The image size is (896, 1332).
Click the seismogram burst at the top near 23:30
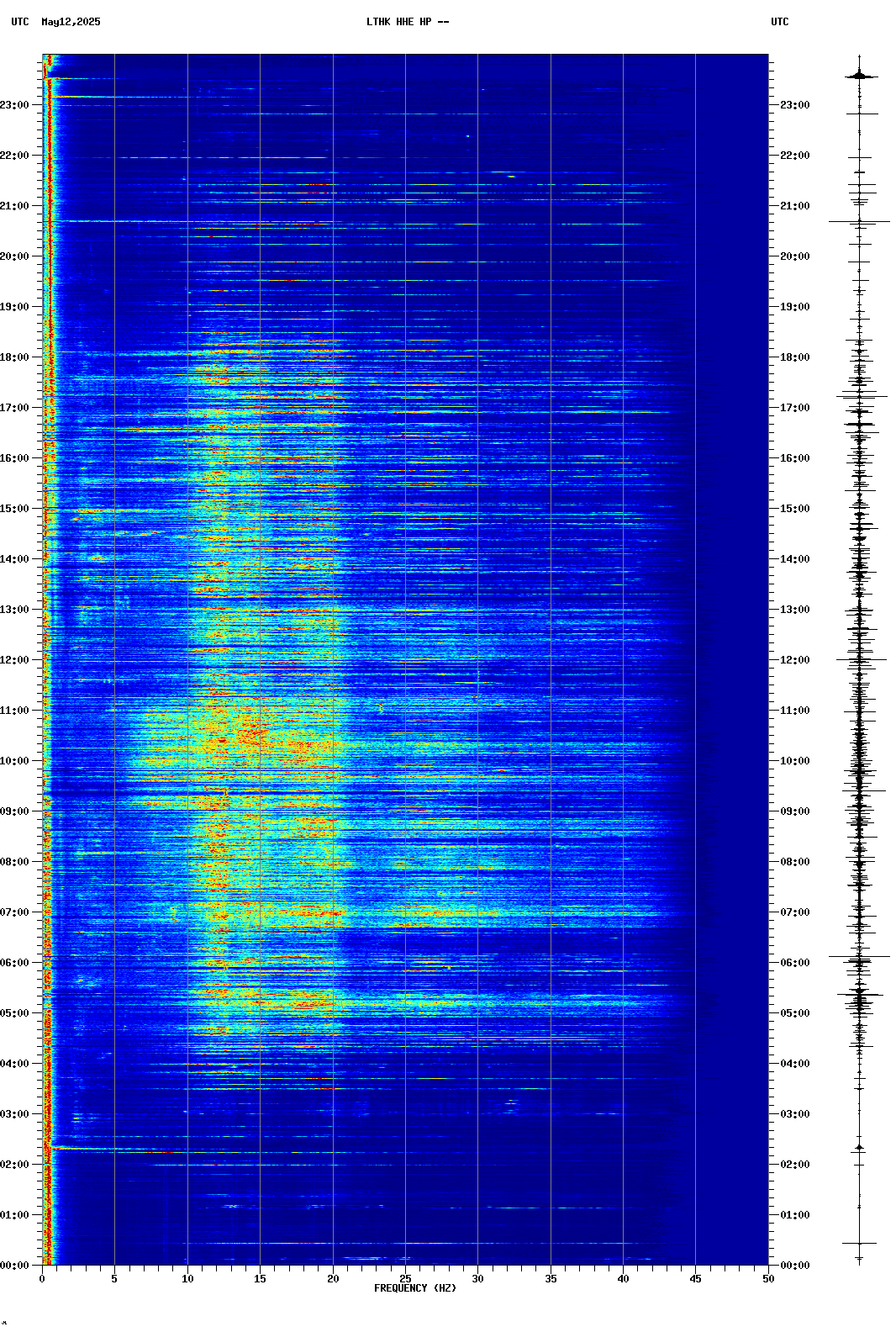(x=860, y=76)
